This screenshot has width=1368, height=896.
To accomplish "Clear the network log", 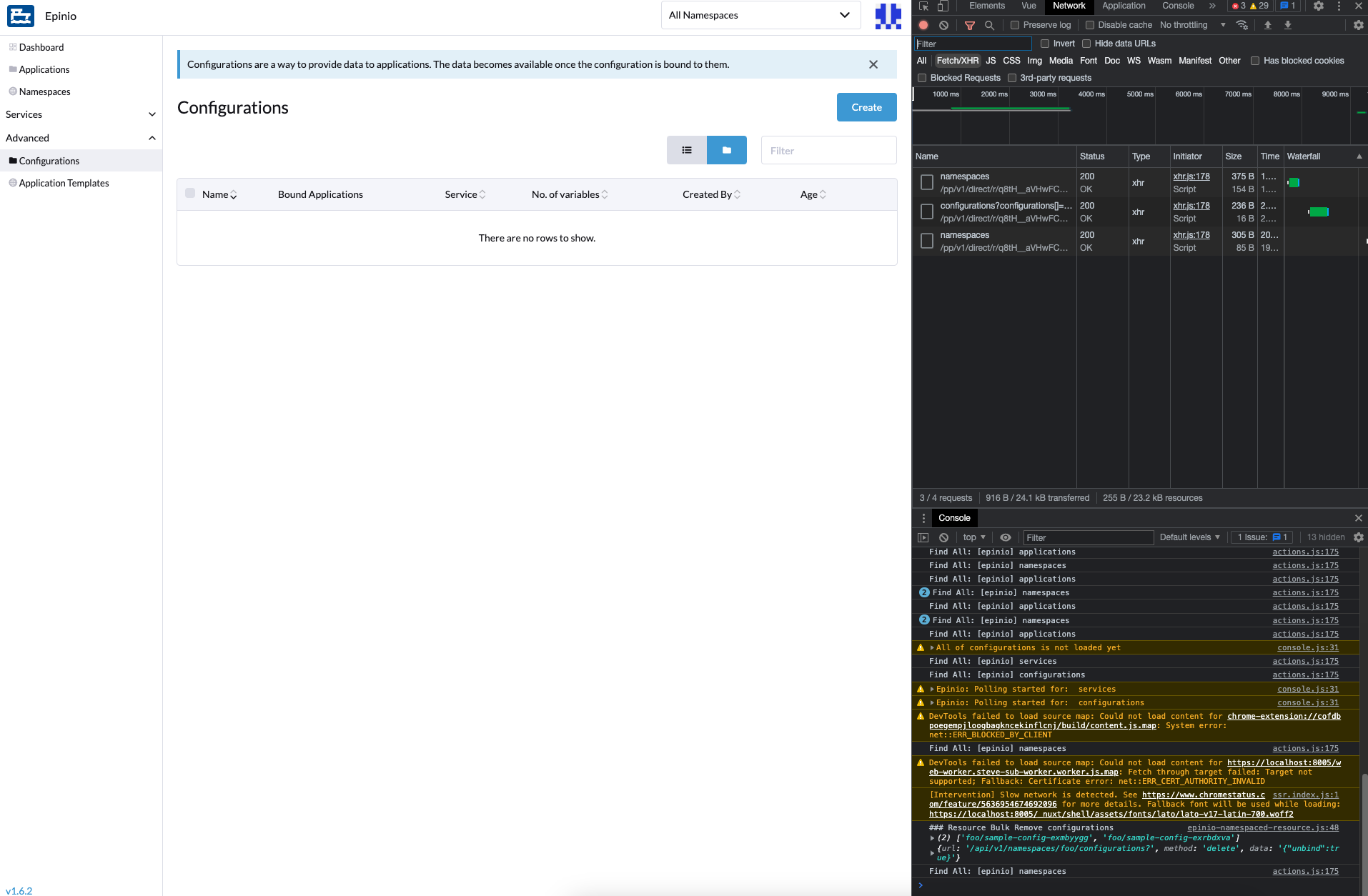I will point(945,25).
